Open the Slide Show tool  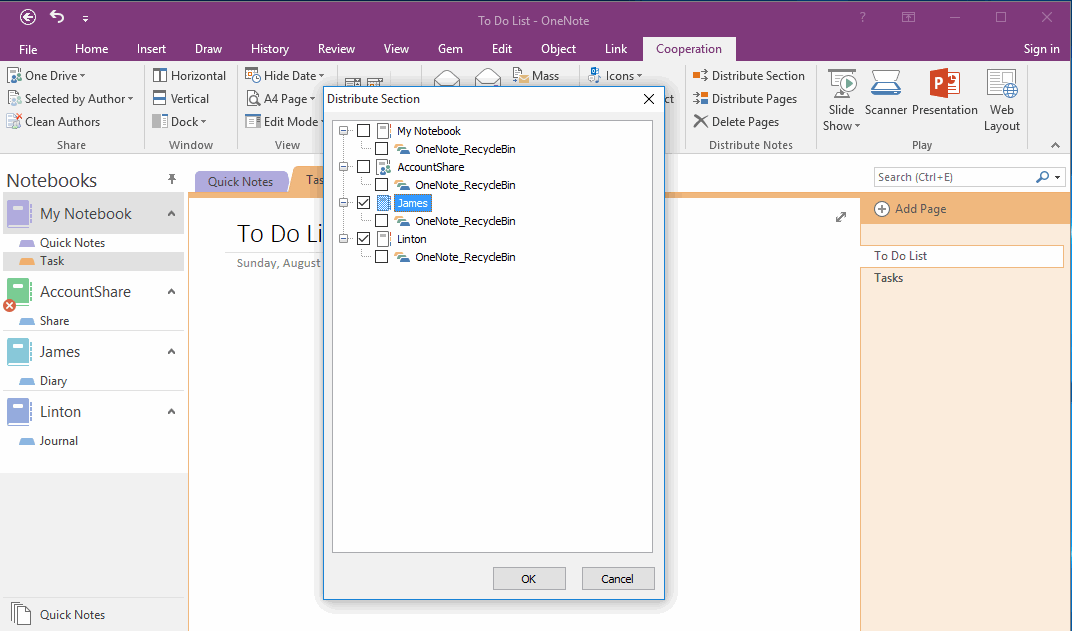pyautogui.click(x=842, y=100)
